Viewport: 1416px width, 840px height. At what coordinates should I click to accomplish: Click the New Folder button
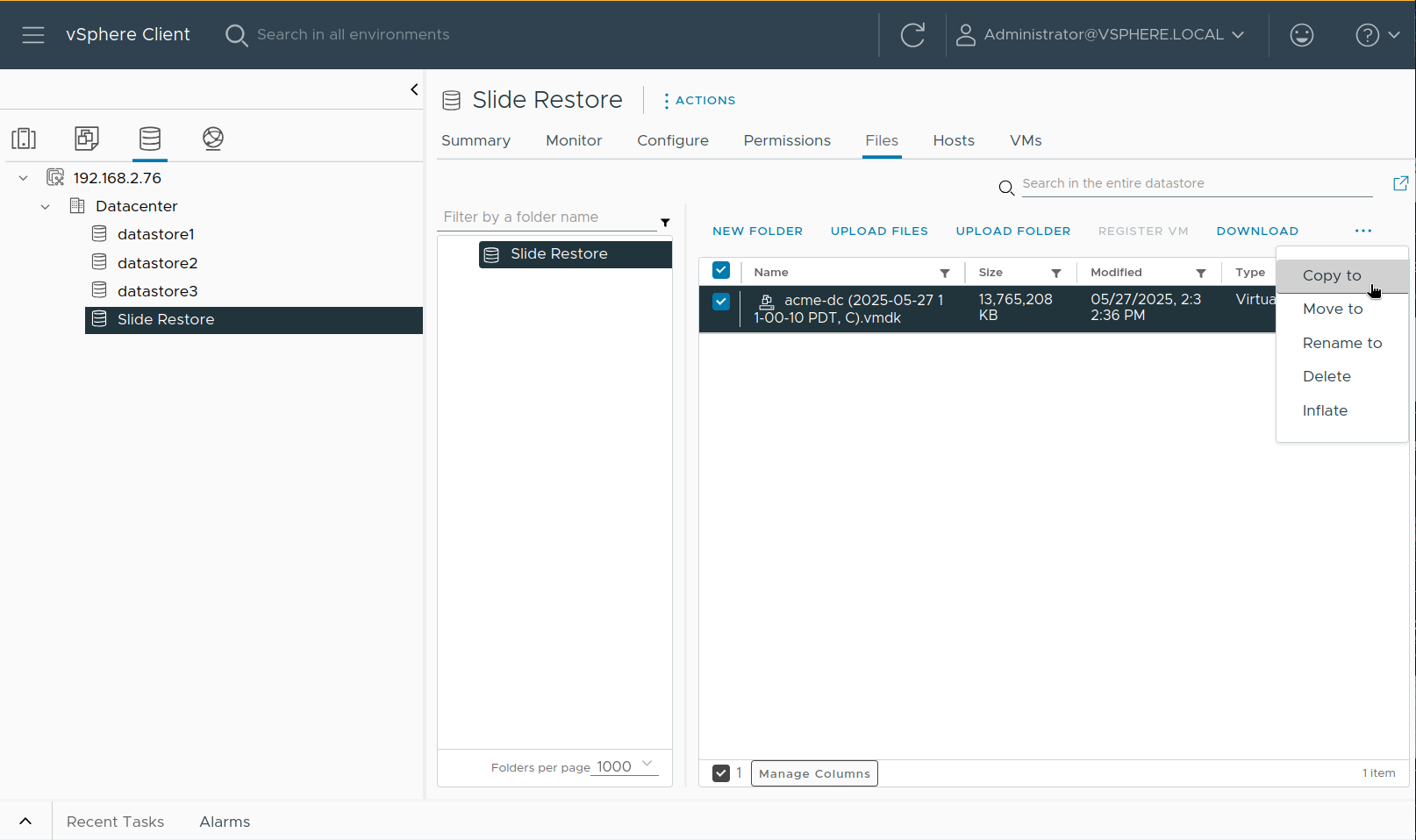click(x=757, y=231)
